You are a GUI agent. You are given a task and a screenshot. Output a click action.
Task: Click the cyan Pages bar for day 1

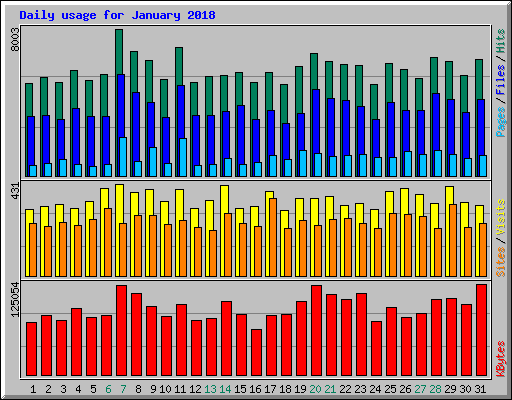33,171
